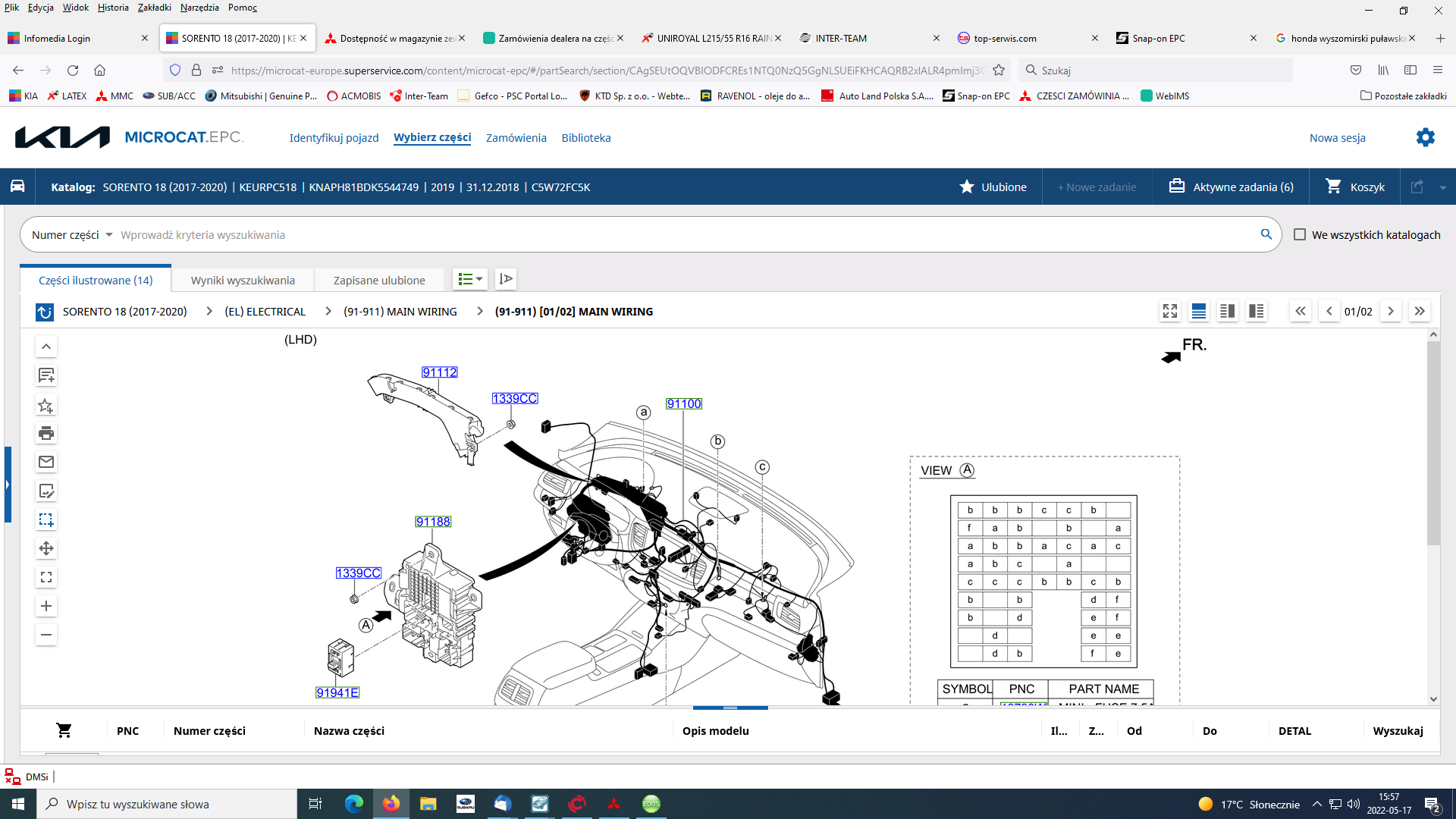The image size is (1456, 819).
Task: Open 'Aktywne zadania (6)' button
Action: (x=1231, y=187)
